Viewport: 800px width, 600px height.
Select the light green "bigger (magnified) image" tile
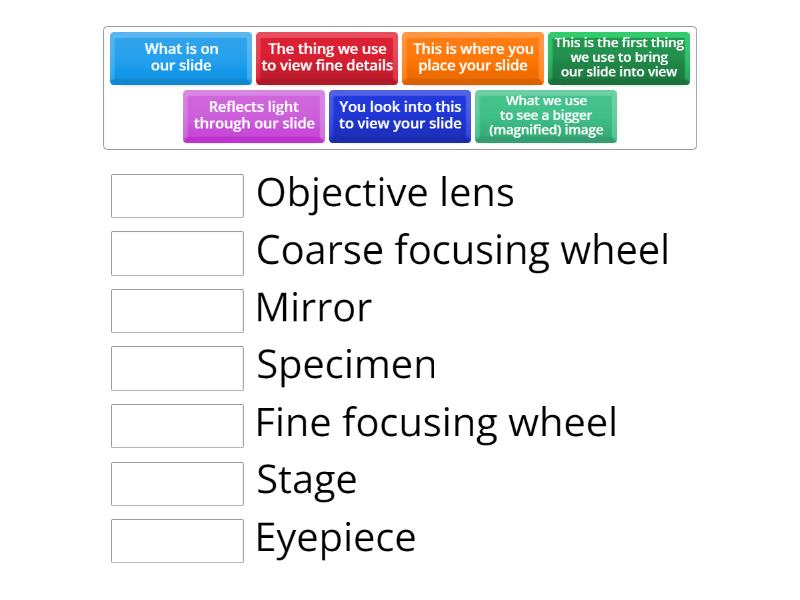point(546,116)
